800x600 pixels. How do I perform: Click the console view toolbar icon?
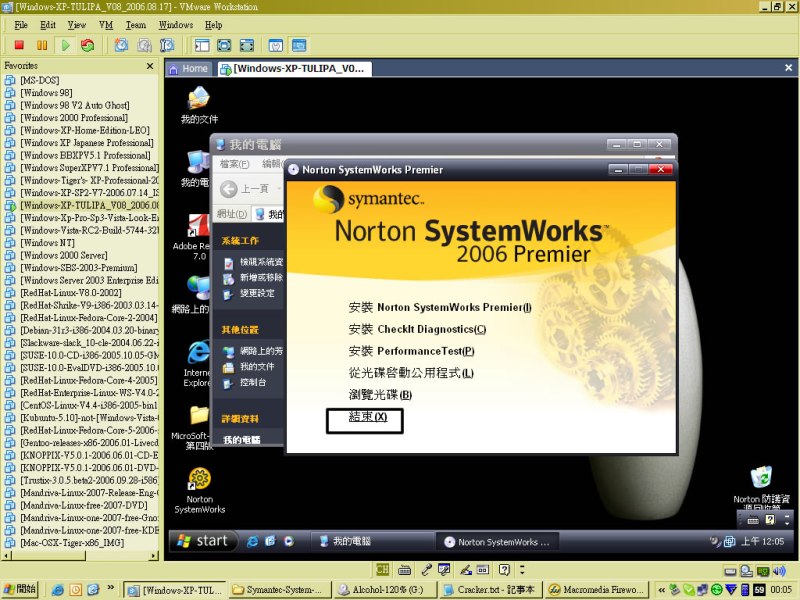[299, 45]
